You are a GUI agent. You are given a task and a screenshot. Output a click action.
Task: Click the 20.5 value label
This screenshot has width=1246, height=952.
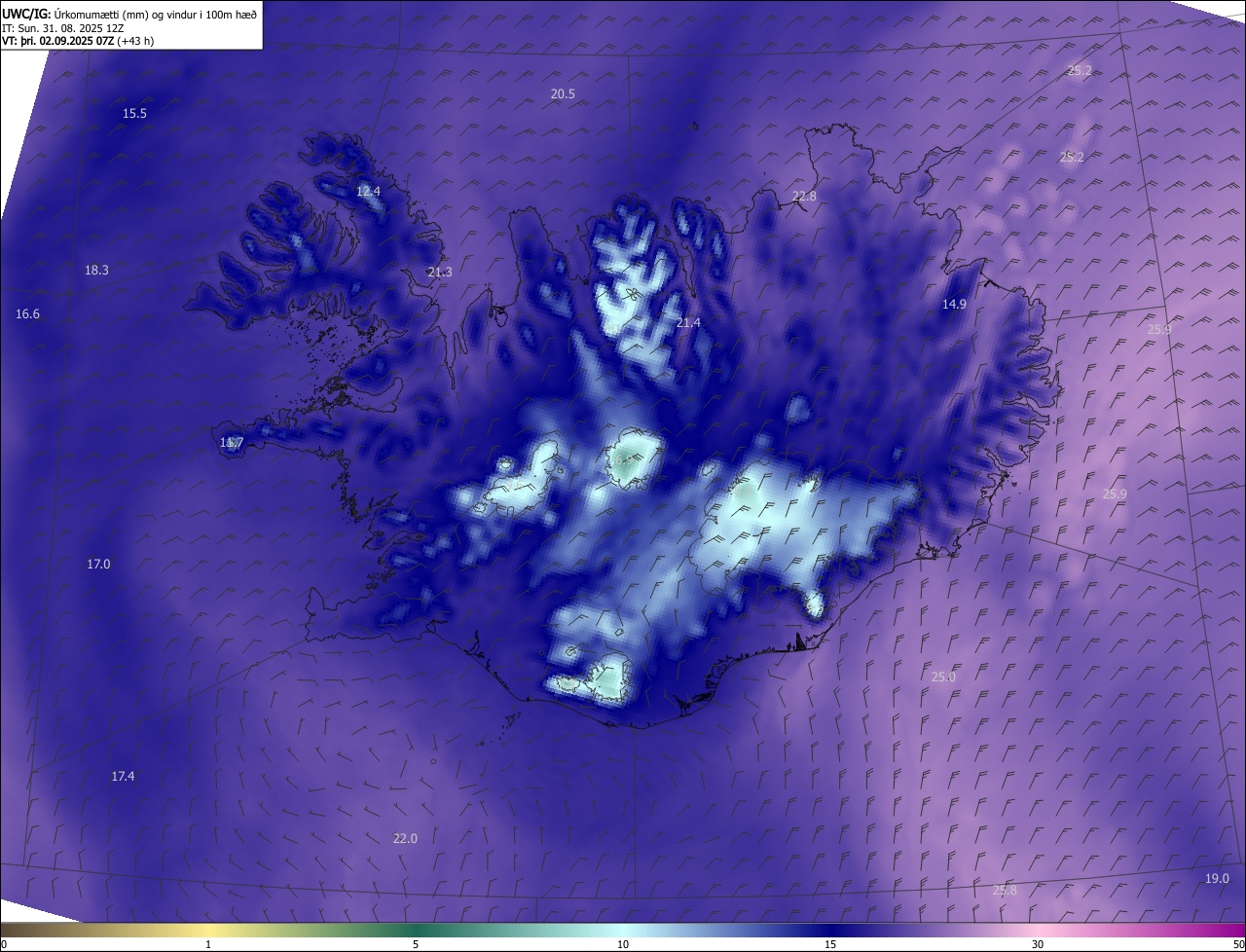pyautogui.click(x=563, y=94)
